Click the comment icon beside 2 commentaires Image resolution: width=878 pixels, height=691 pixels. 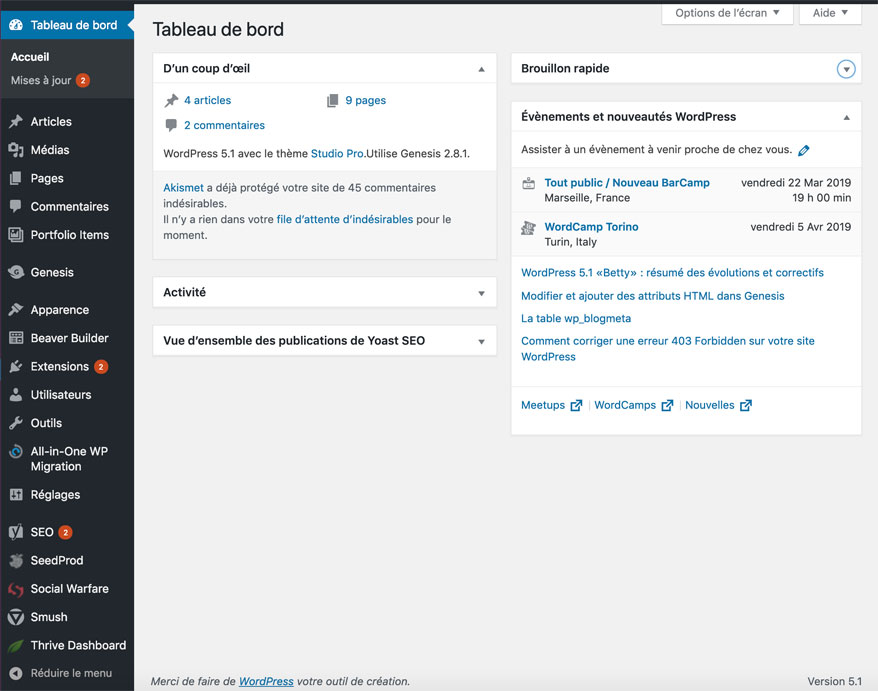[171, 125]
